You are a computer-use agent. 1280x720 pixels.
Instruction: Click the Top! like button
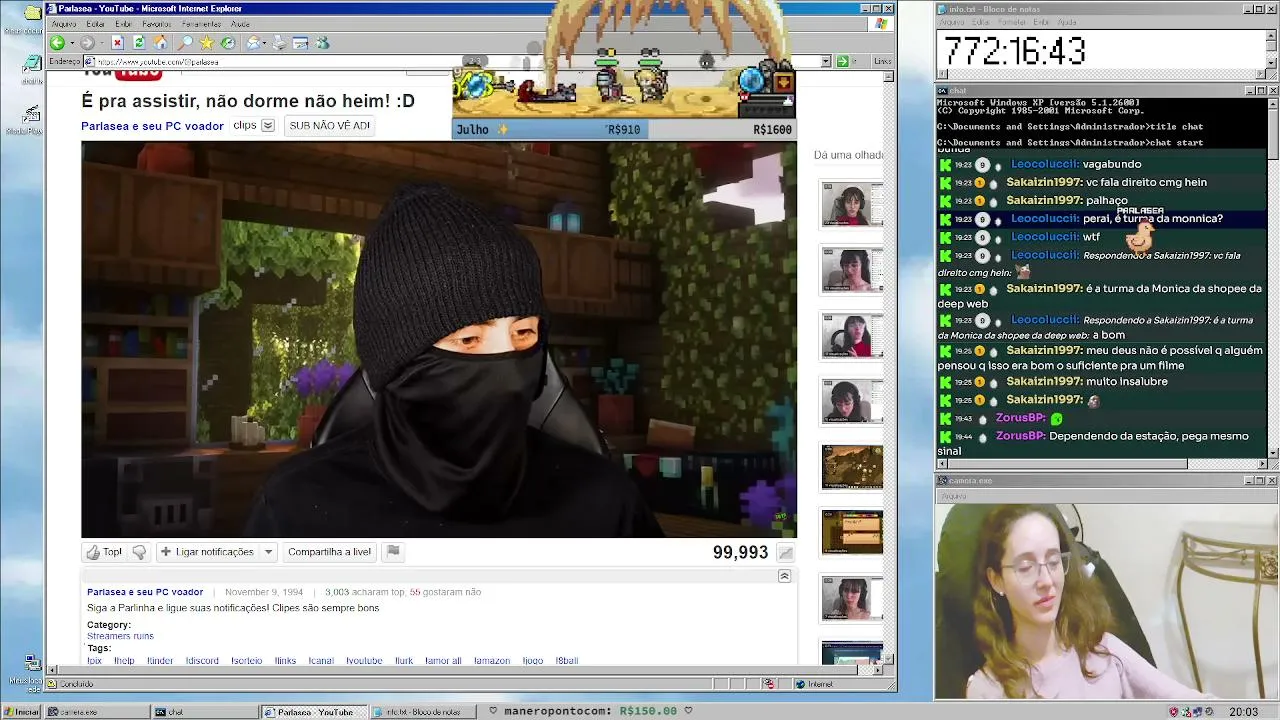(x=104, y=552)
